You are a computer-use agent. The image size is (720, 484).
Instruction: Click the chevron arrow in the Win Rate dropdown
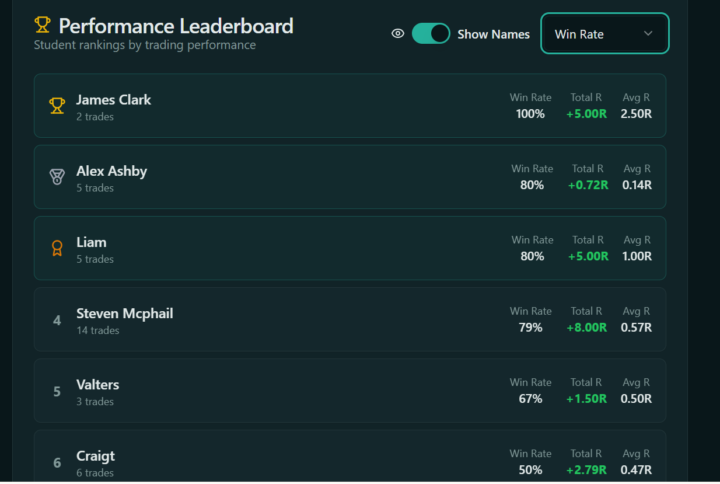point(648,34)
